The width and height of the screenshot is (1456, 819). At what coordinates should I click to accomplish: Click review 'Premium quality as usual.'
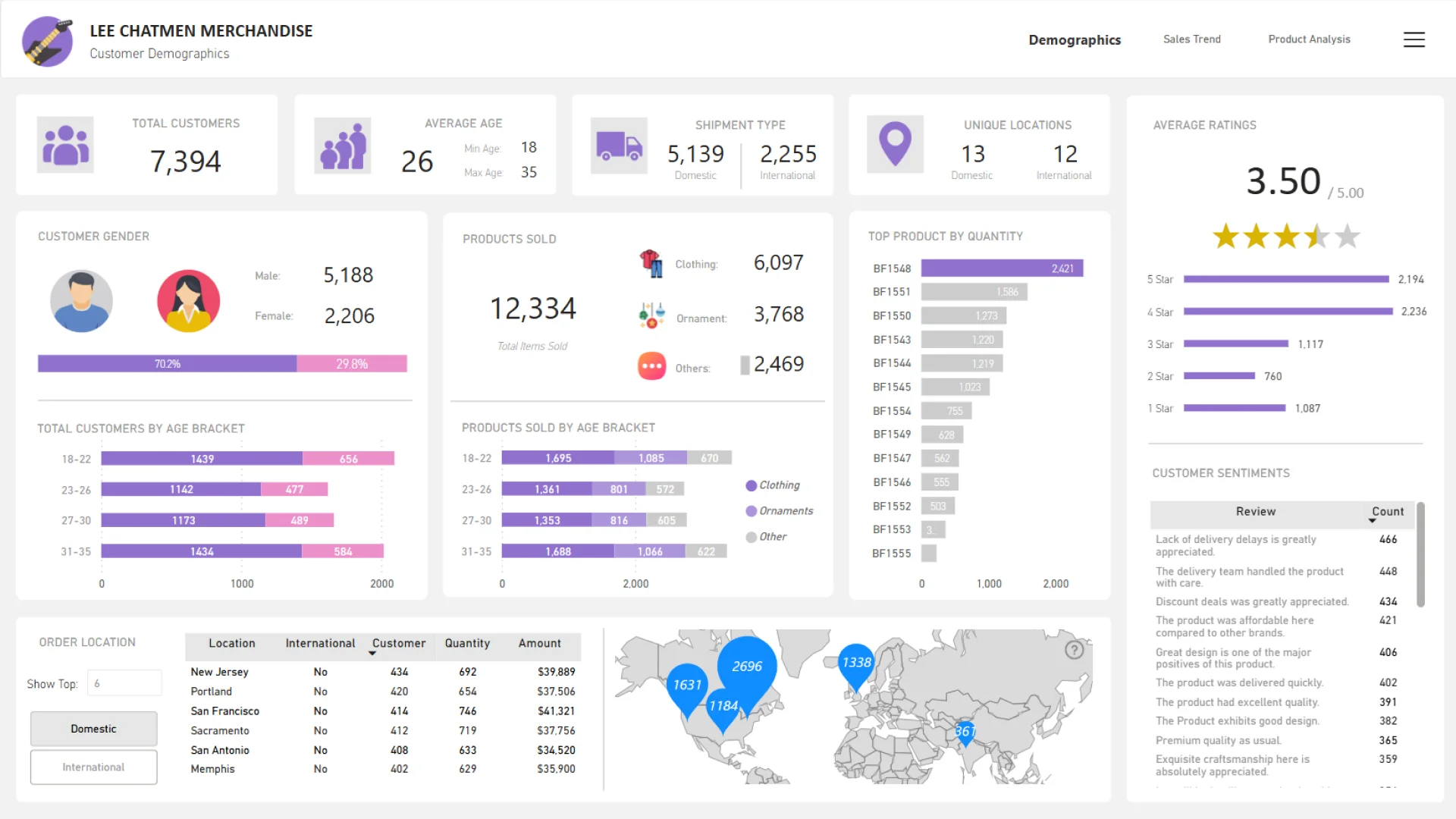1219,741
